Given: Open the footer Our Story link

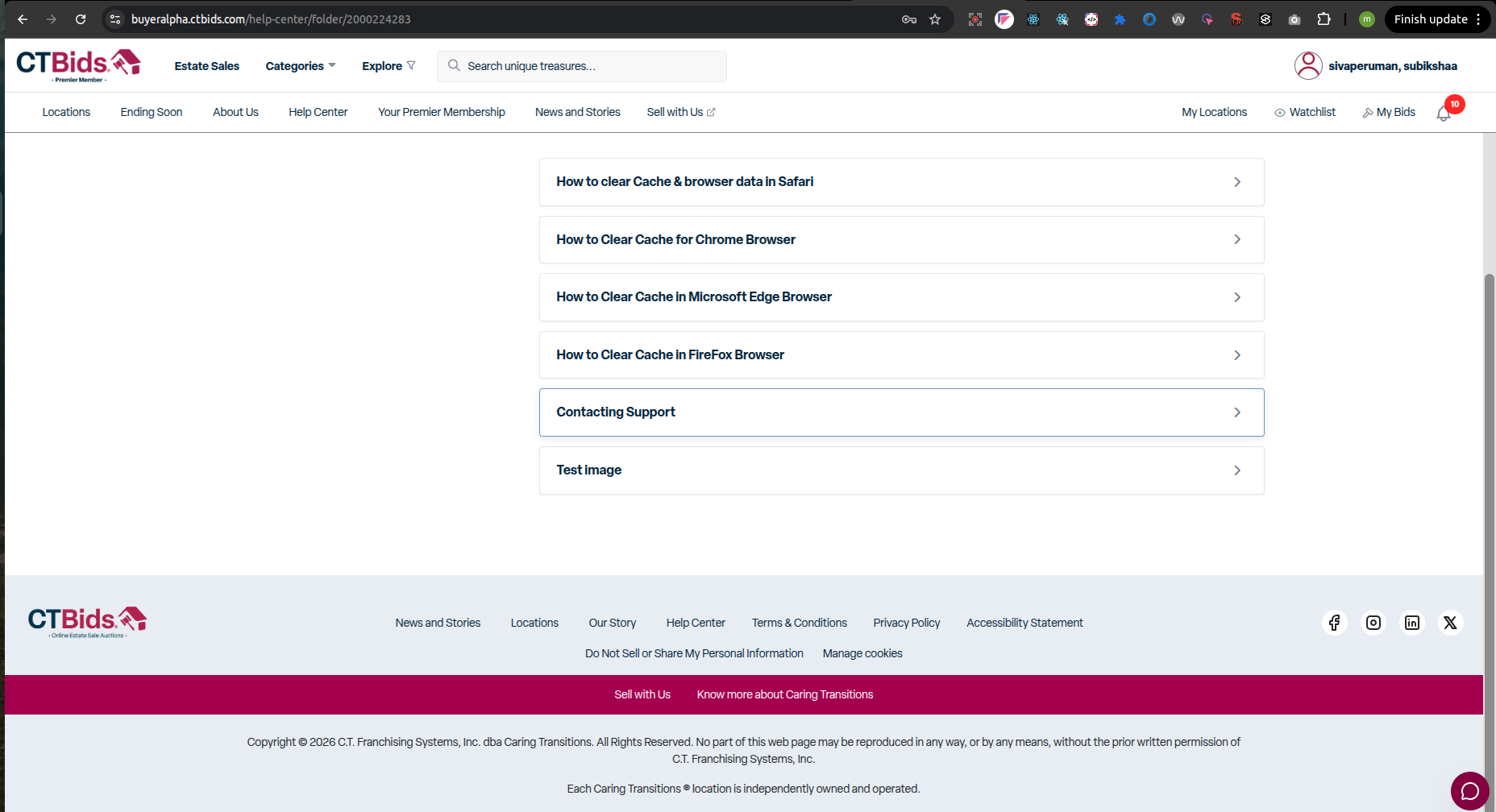Looking at the screenshot, I should coord(613,623).
